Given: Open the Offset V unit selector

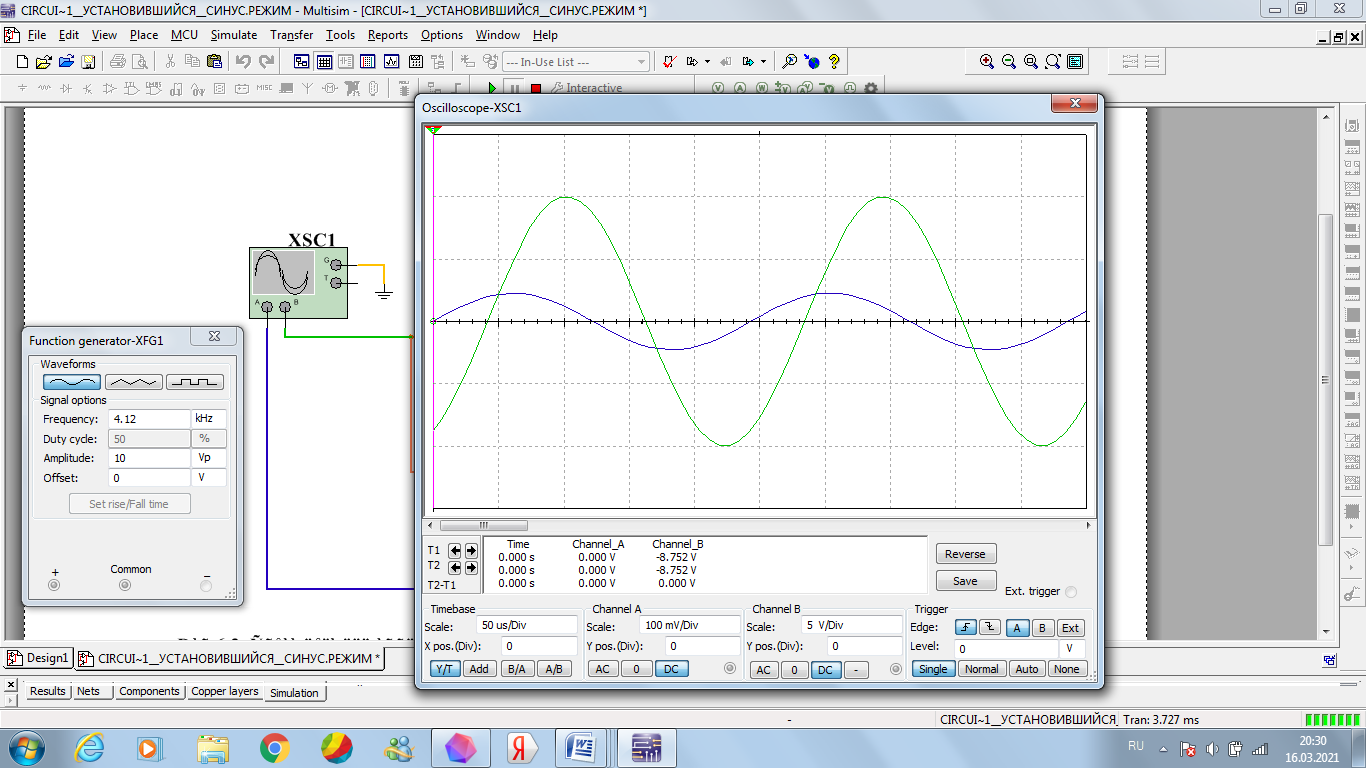Looking at the screenshot, I should point(208,478).
